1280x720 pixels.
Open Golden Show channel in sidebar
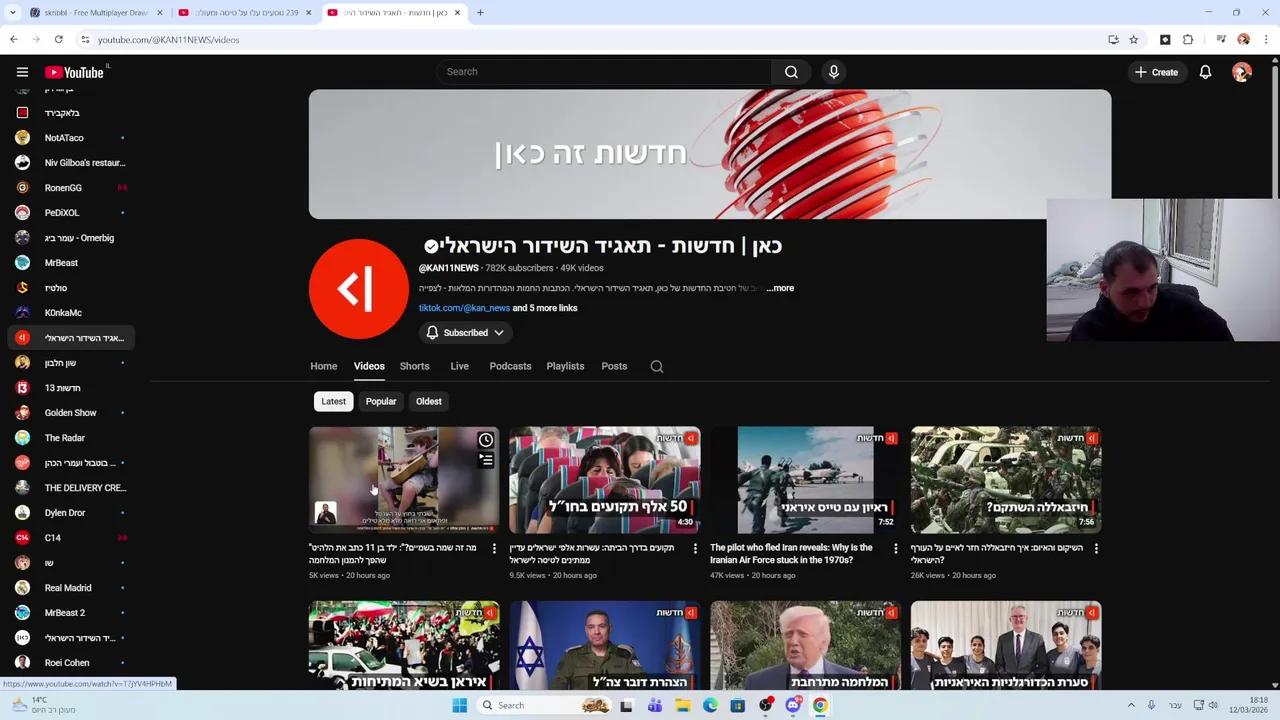click(70, 413)
